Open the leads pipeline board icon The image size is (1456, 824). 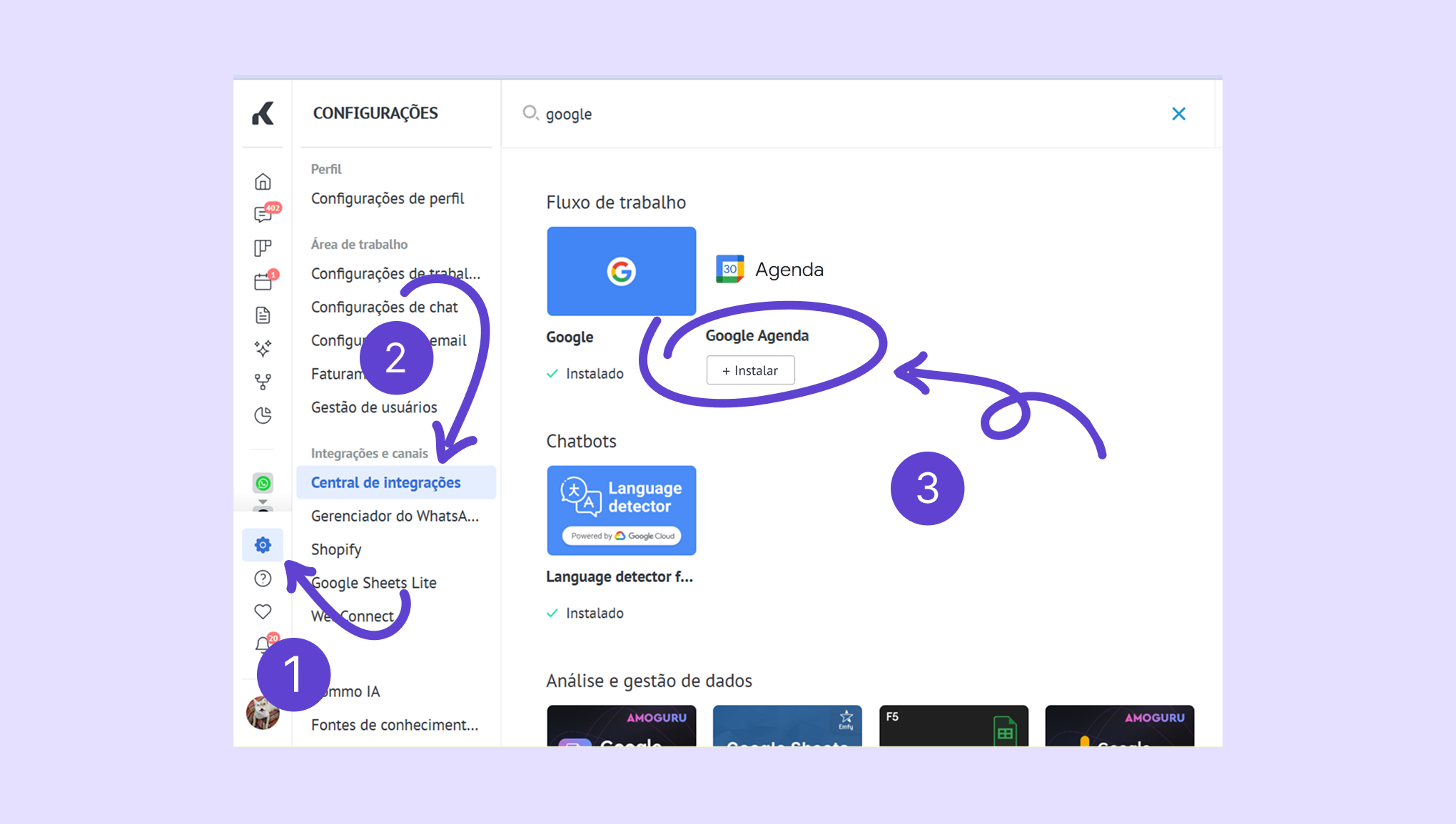263,248
